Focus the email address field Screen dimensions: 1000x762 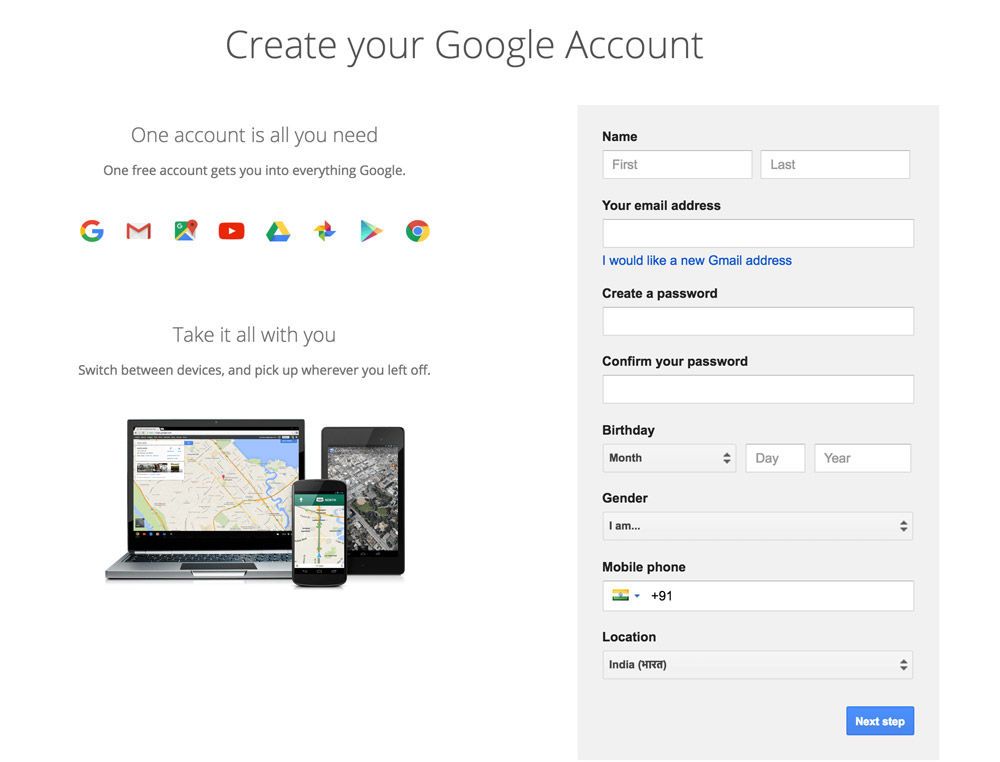(x=758, y=233)
